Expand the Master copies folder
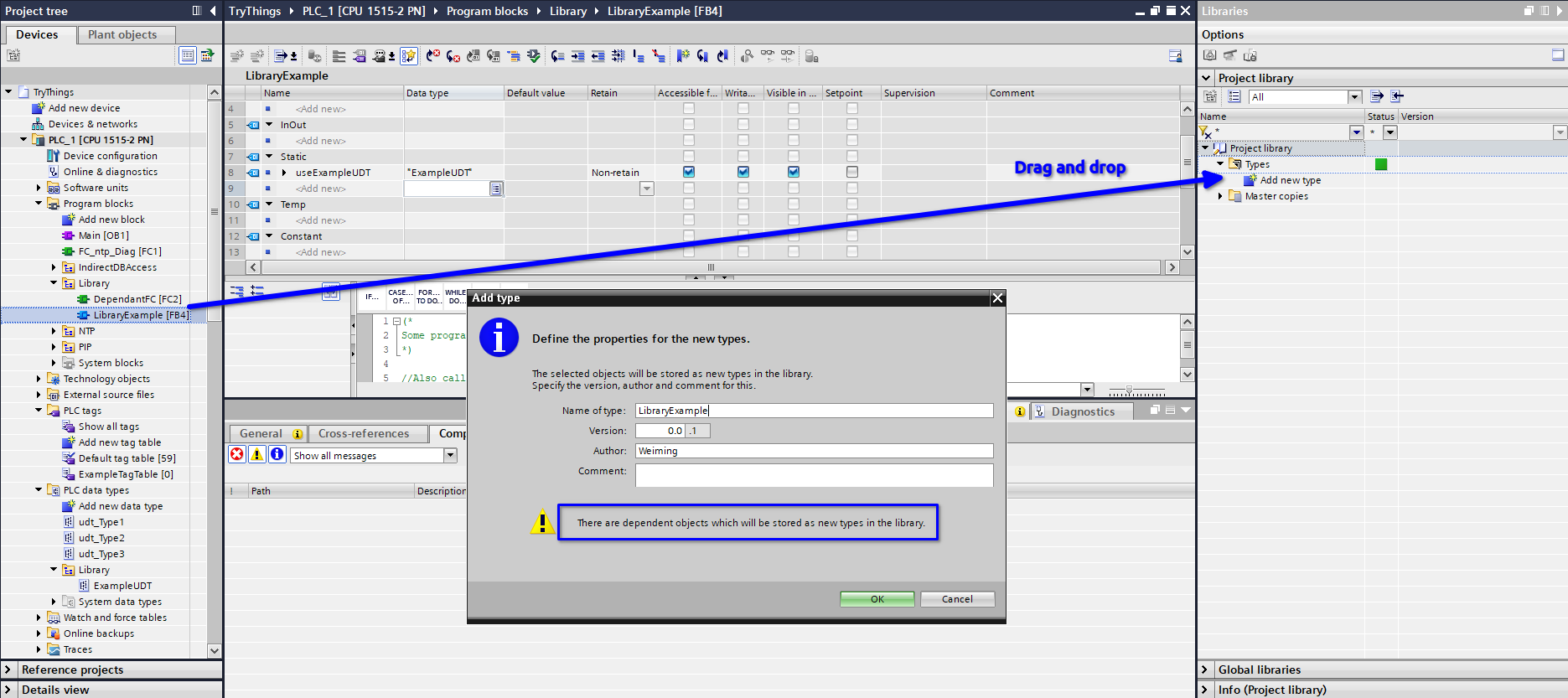Viewport: 1568px width, 698px height. pos(1220,196)
